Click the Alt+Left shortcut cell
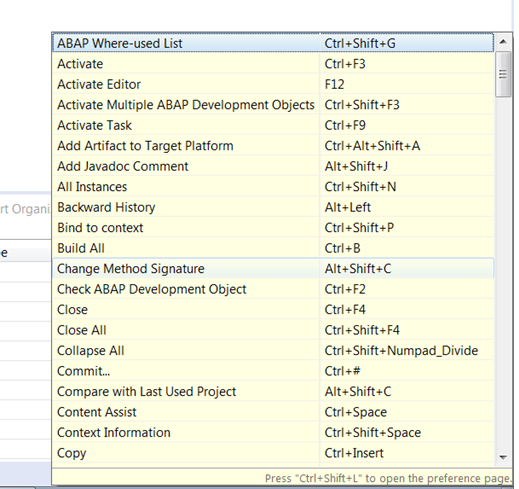The image size is (519, 489). pos(407,207)
